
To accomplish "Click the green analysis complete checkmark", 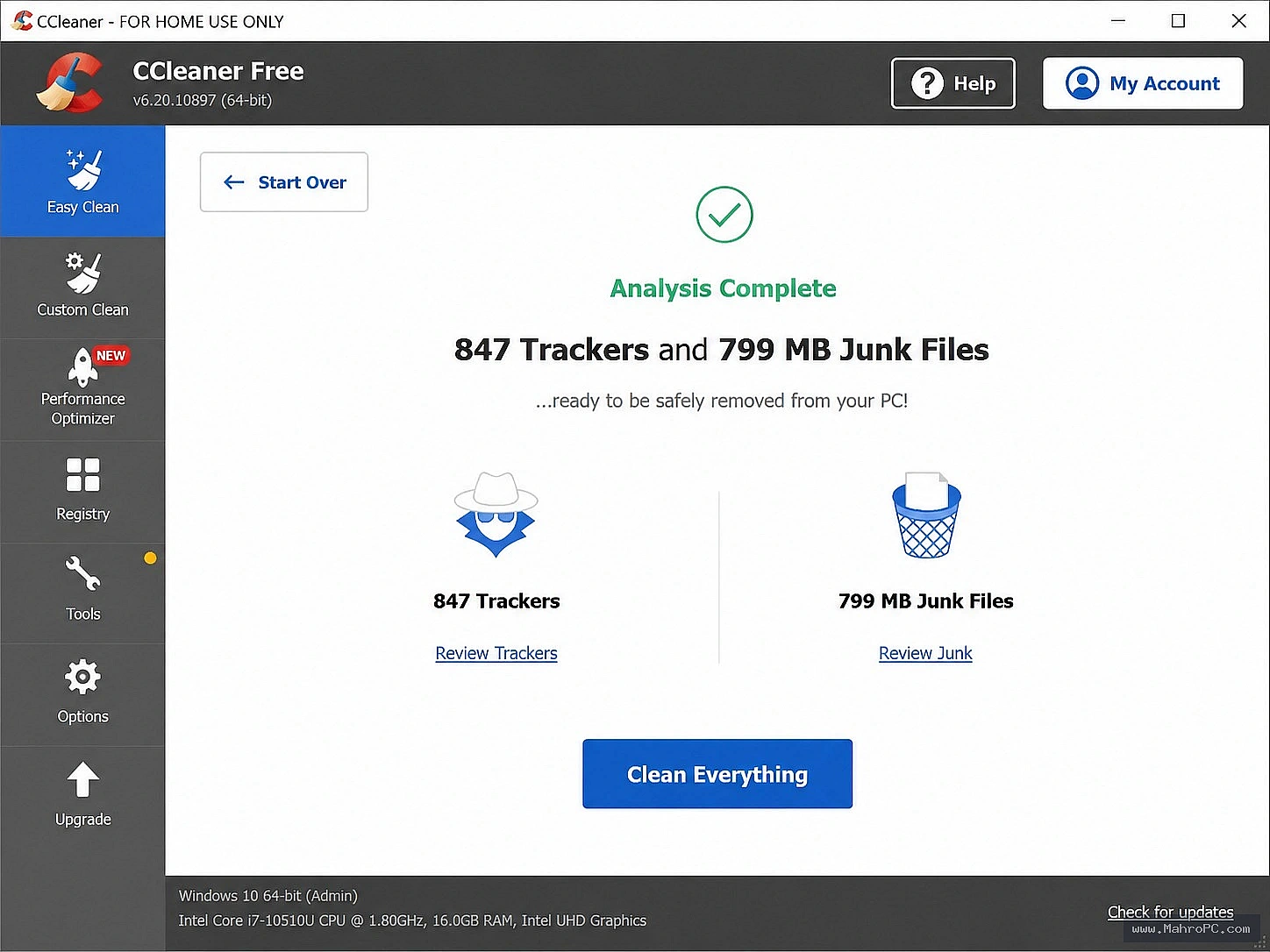I will 724,215.
